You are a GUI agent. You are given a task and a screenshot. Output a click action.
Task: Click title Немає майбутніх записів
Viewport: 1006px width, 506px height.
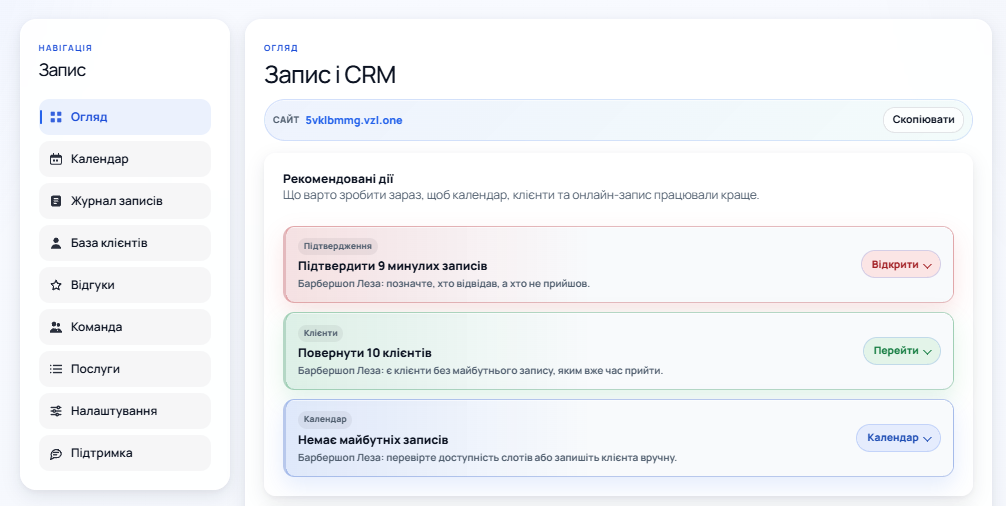coord(373,440)
